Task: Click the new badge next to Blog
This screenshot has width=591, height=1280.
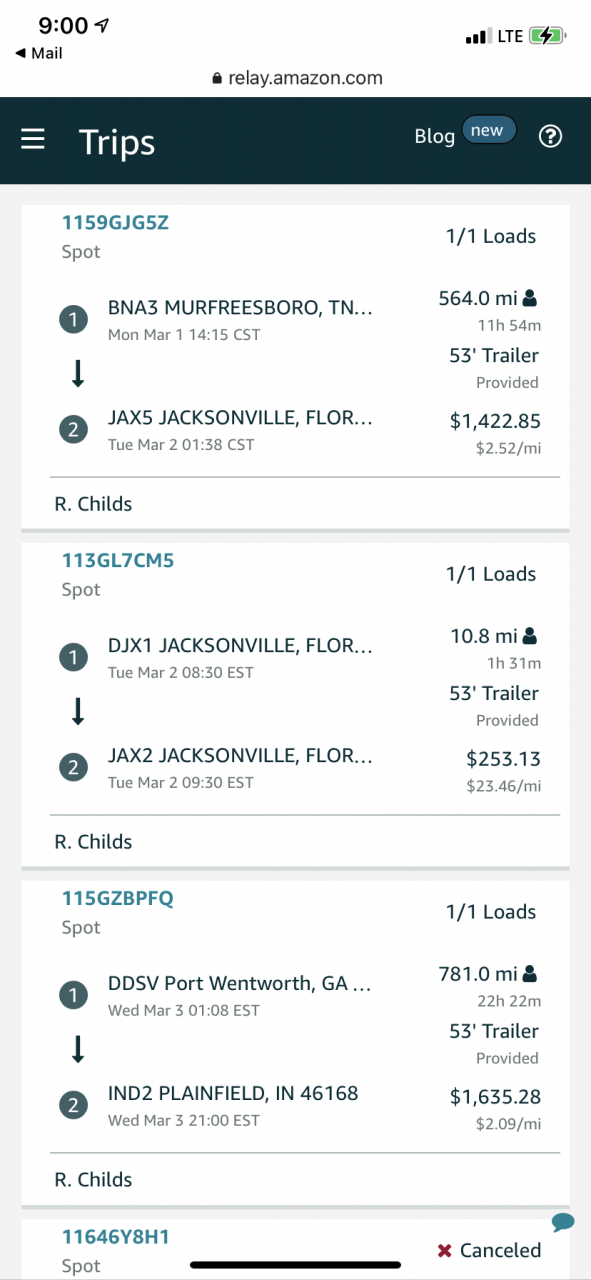Action: click(x=488, y=131)
